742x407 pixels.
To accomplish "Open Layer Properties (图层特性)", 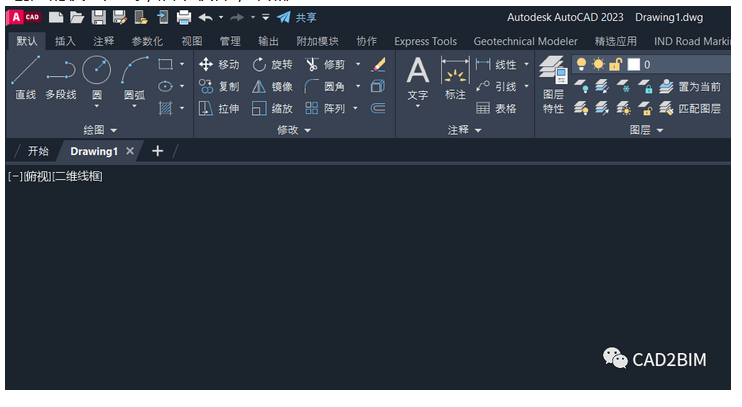I will [x=553, y=85].
